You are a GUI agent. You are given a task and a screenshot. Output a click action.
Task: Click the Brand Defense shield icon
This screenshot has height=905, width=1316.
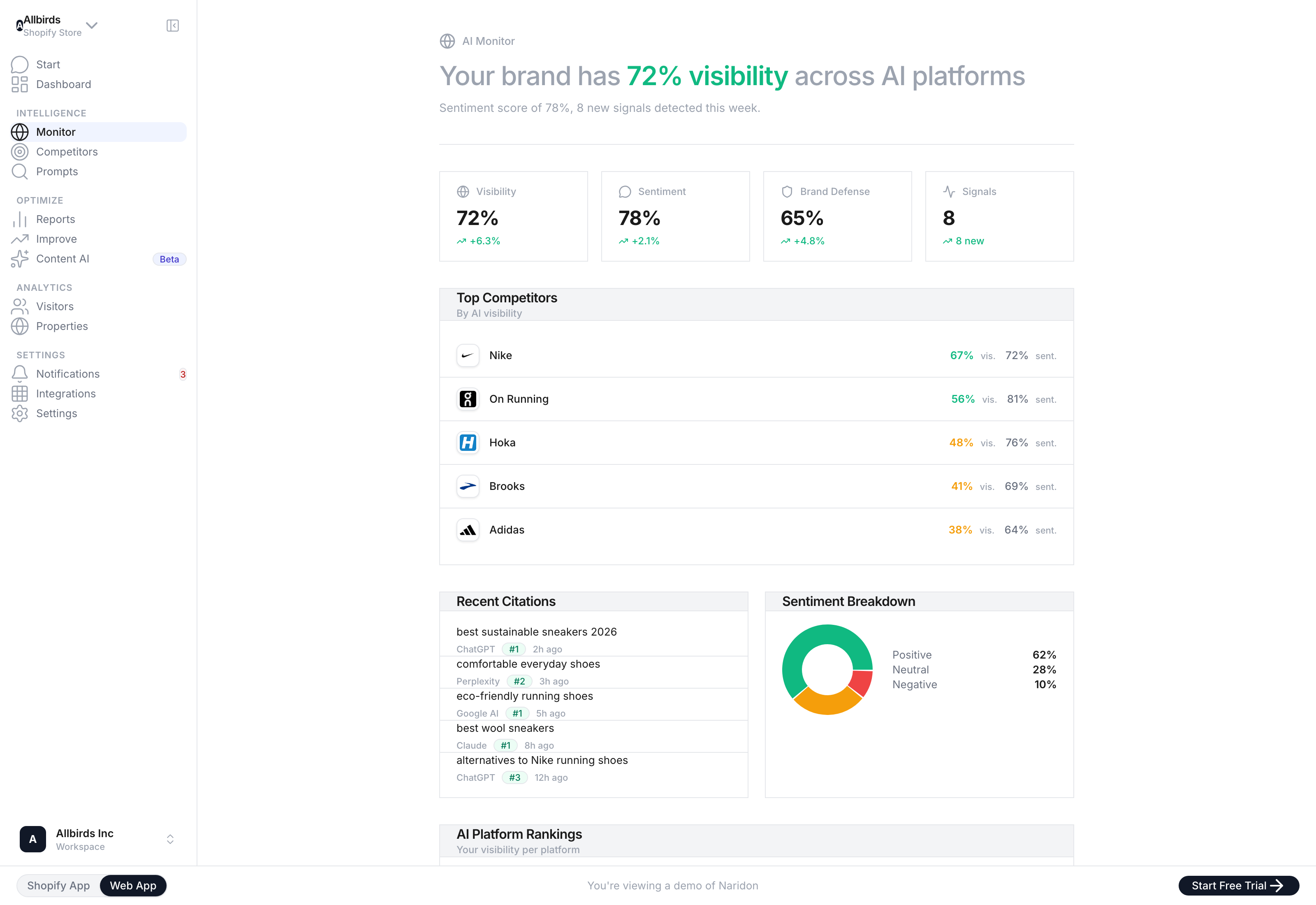coord(787,192)
